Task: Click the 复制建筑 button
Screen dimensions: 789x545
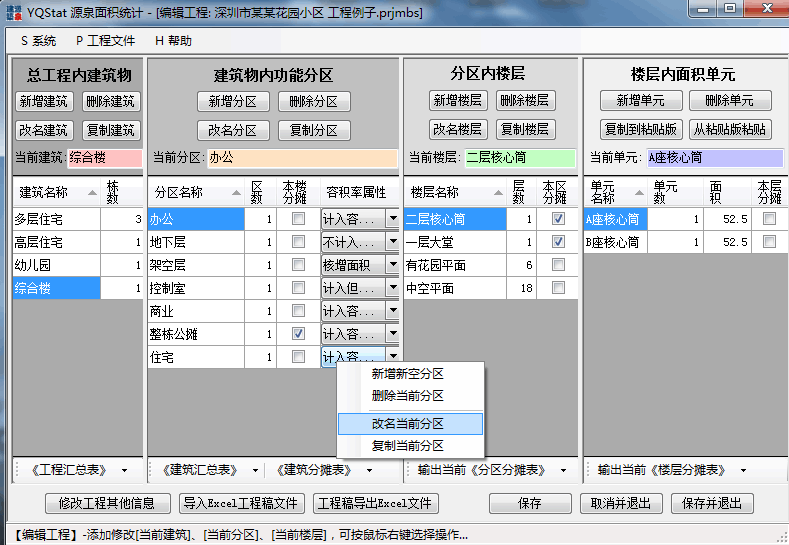Action: pyautogui.click(x=111, y=130)
